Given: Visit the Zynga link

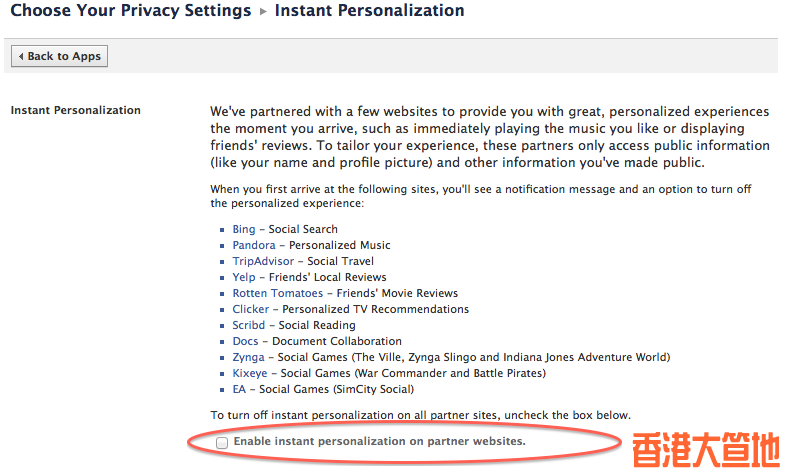Looking at the screenshot, I should click(248, 357).
